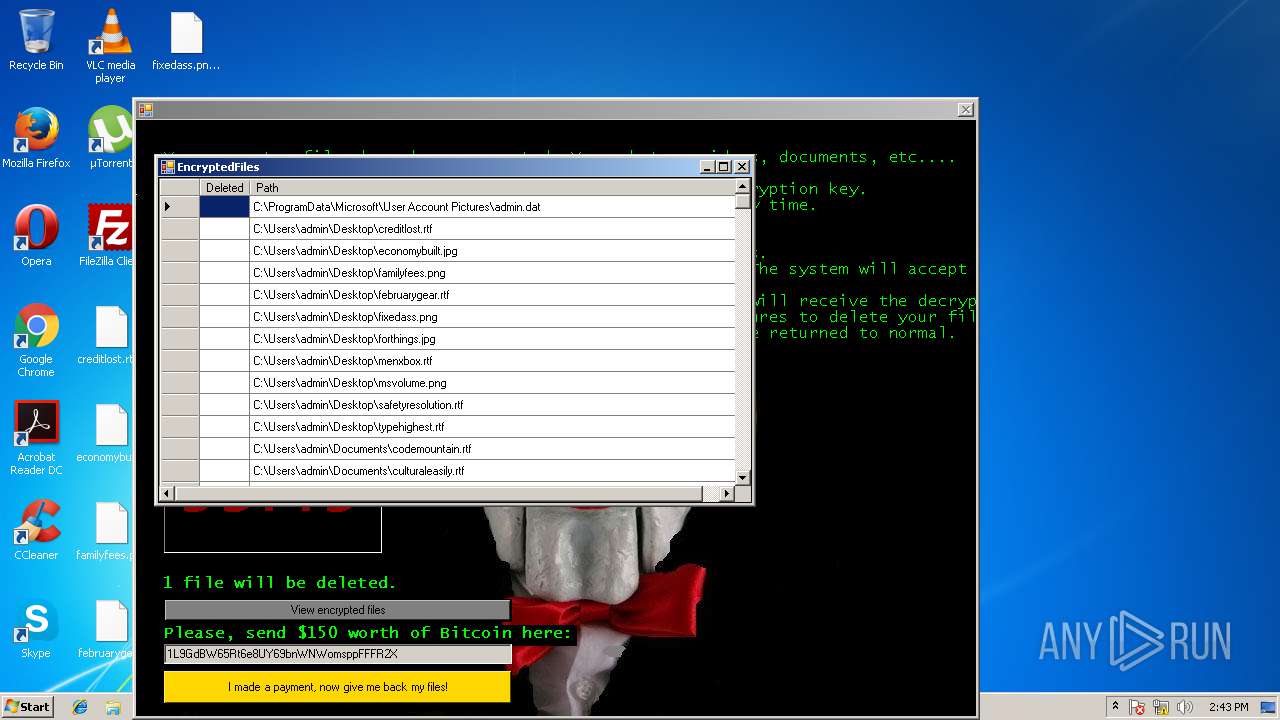Launch VLC media player shortcut
This screenshot has height=720, width=1280.
coord(110,46)
